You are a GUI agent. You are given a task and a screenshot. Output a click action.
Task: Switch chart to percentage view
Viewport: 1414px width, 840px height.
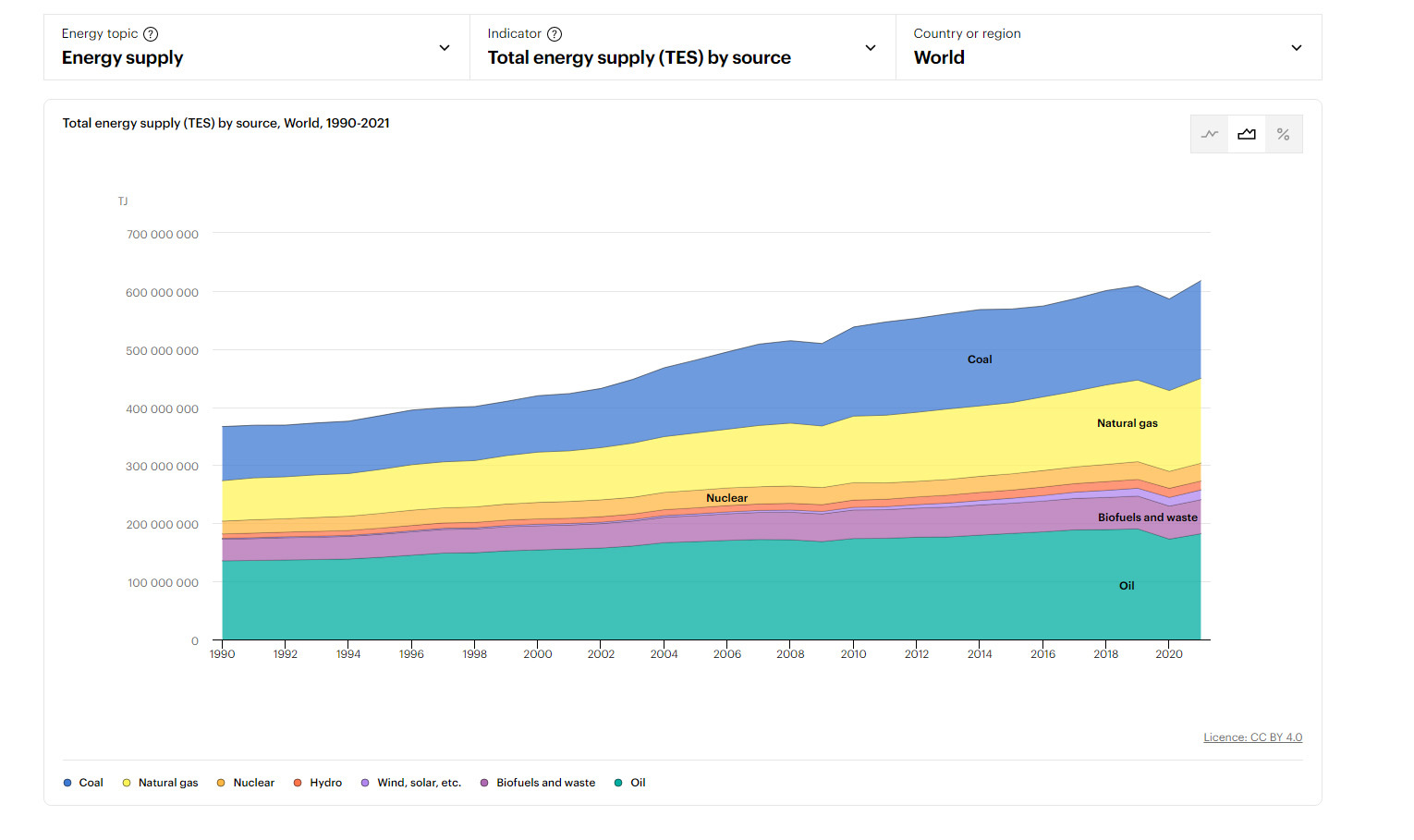coord(1283,135)
